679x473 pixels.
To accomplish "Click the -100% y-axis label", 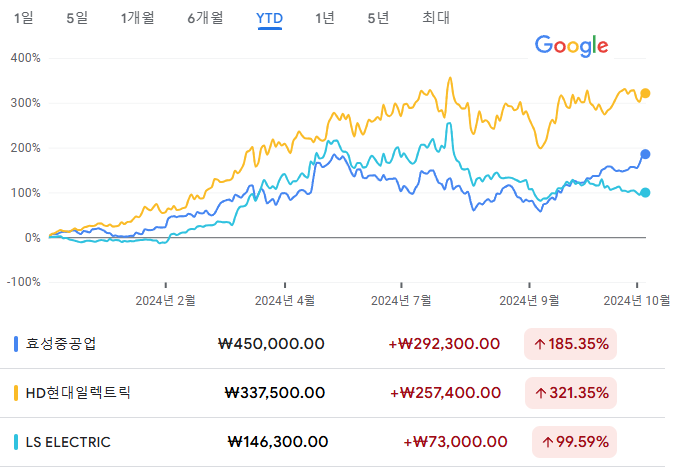I will 24,282.
